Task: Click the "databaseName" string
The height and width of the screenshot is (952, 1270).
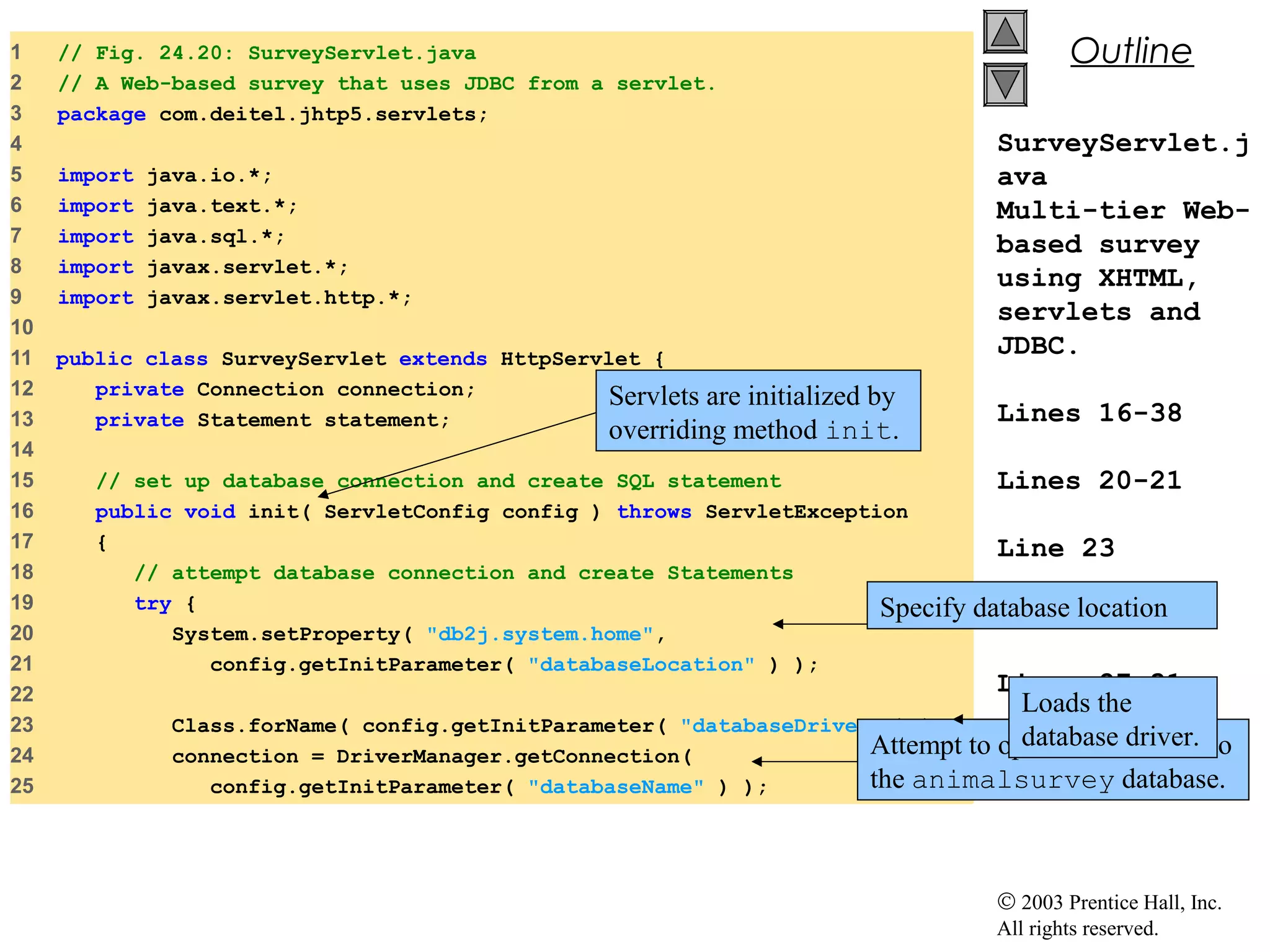Action: 616,787
